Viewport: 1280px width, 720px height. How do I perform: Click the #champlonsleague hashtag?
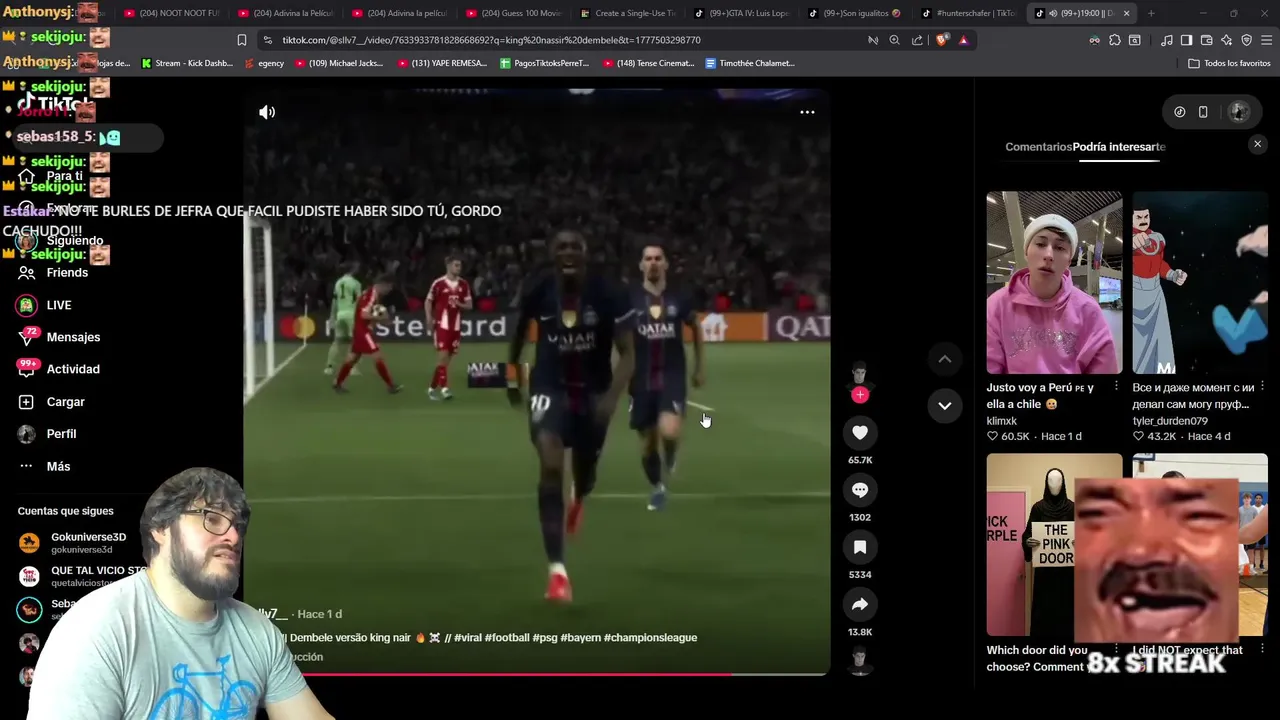pyautogui.click(x=650, y=637)
